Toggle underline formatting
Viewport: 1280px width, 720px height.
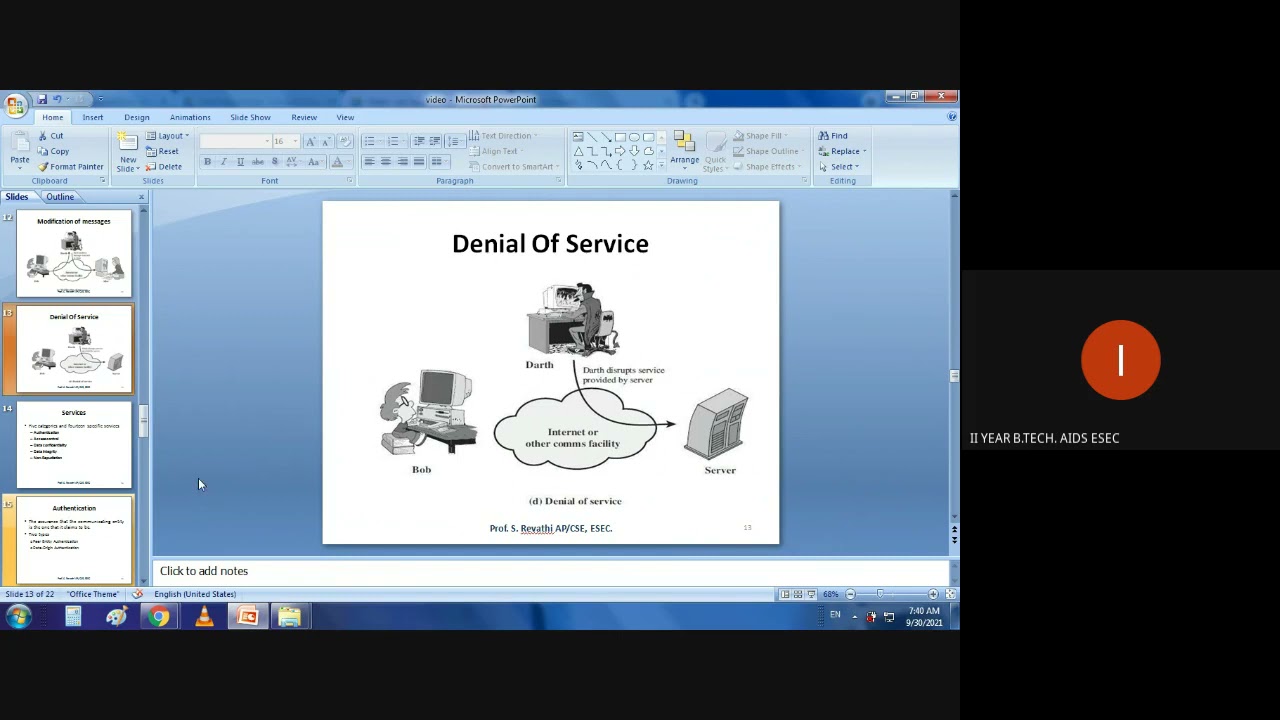pyautogui.click(x=240, y=162)
